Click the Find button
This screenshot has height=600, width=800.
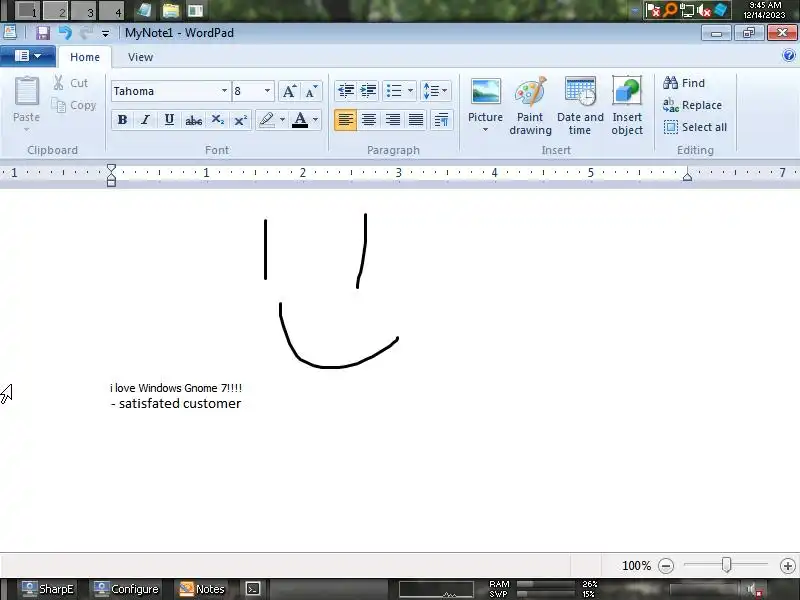(x=684, y=83)
